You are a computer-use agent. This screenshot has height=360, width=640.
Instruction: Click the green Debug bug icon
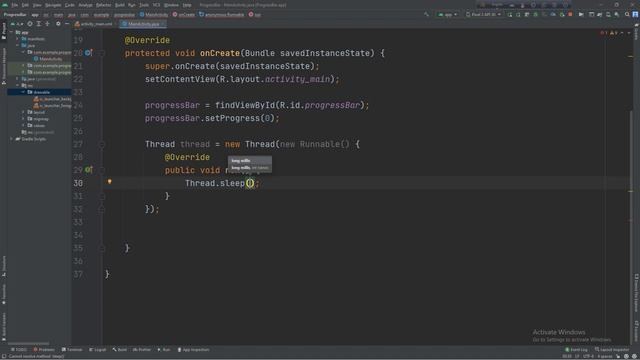tap(536, 14)
